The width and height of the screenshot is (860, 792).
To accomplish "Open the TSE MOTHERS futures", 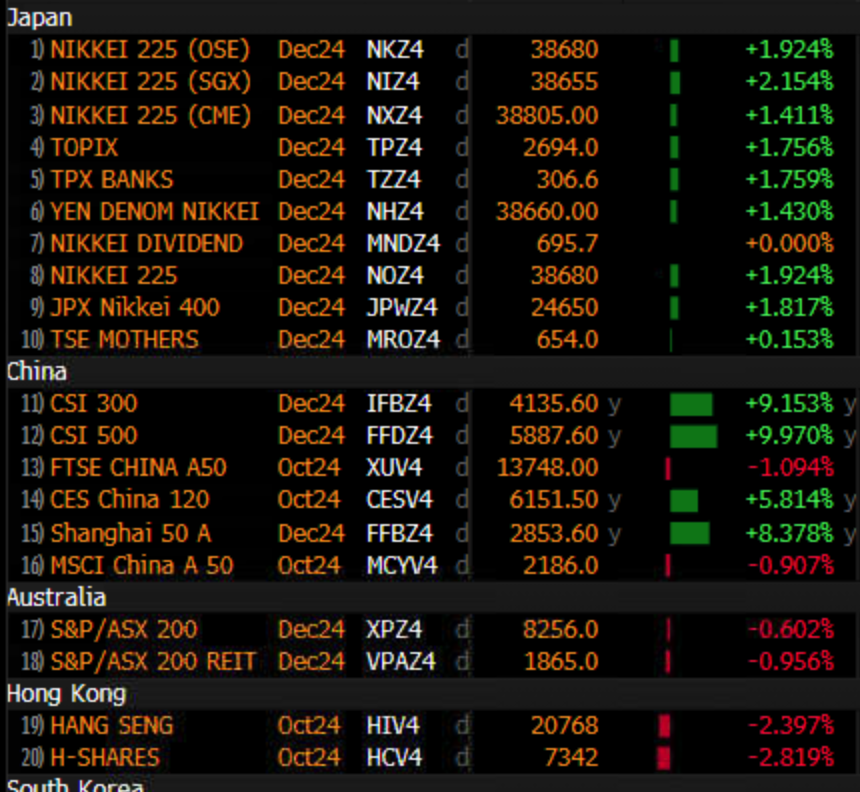I will 125,340.
